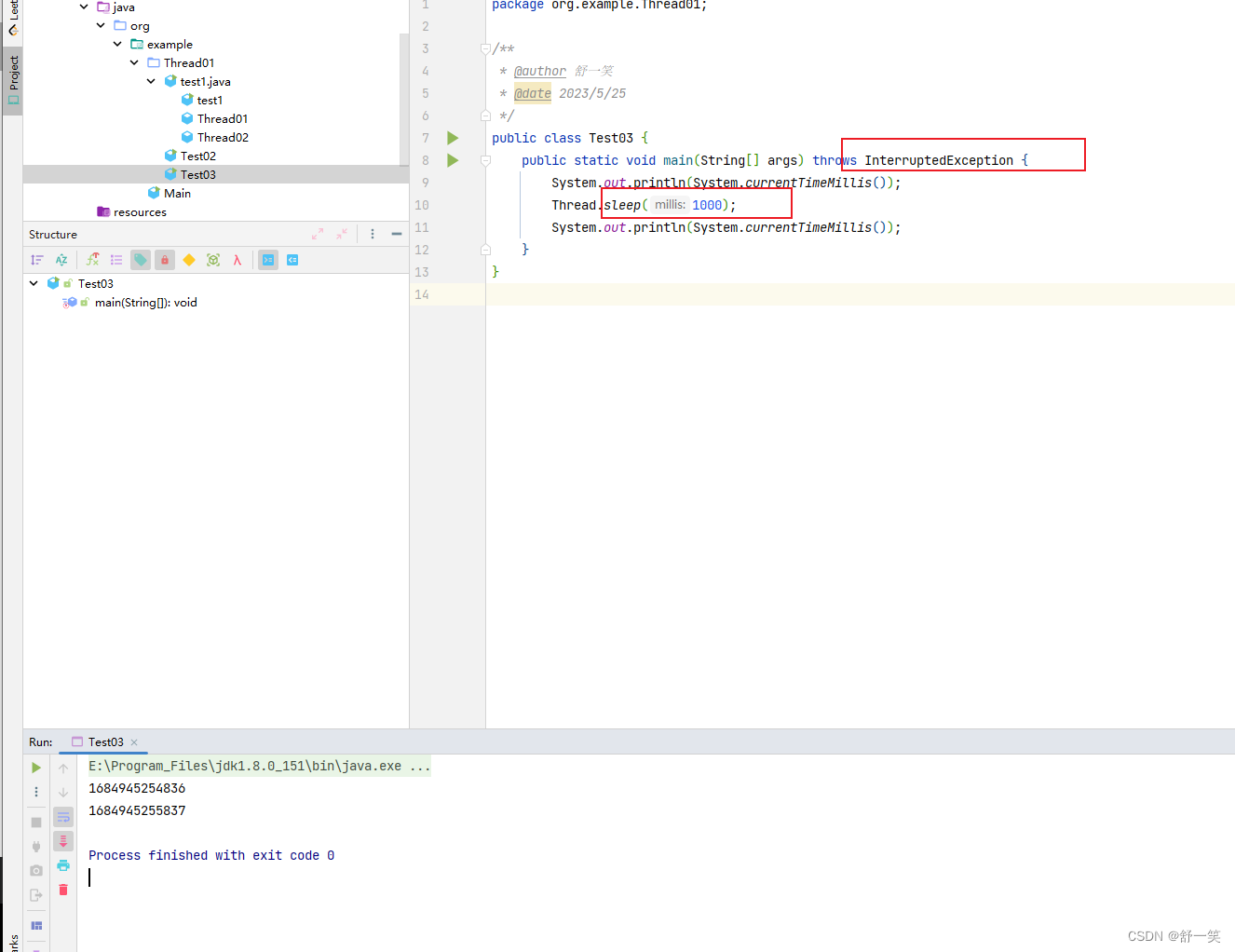Open Test02 in the project tree
This screenshot has height=952, width=1235.
pyautogui.click(x=197, y=156)
